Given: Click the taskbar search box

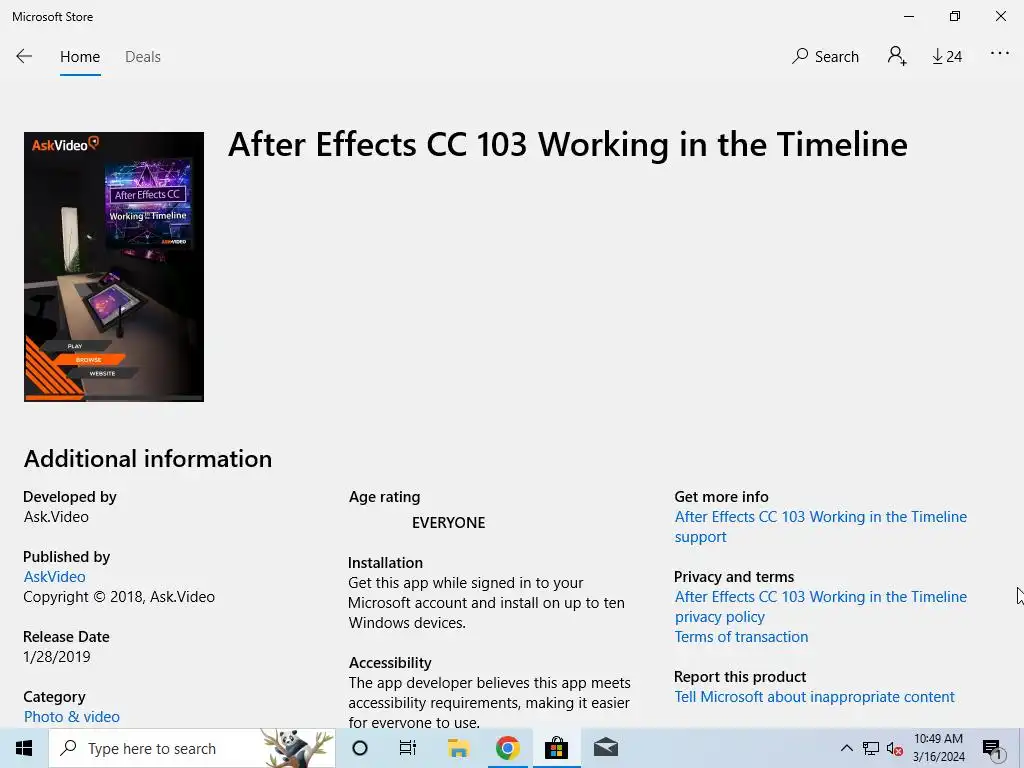Looking at the screenshot, I should tap(192, 748).
